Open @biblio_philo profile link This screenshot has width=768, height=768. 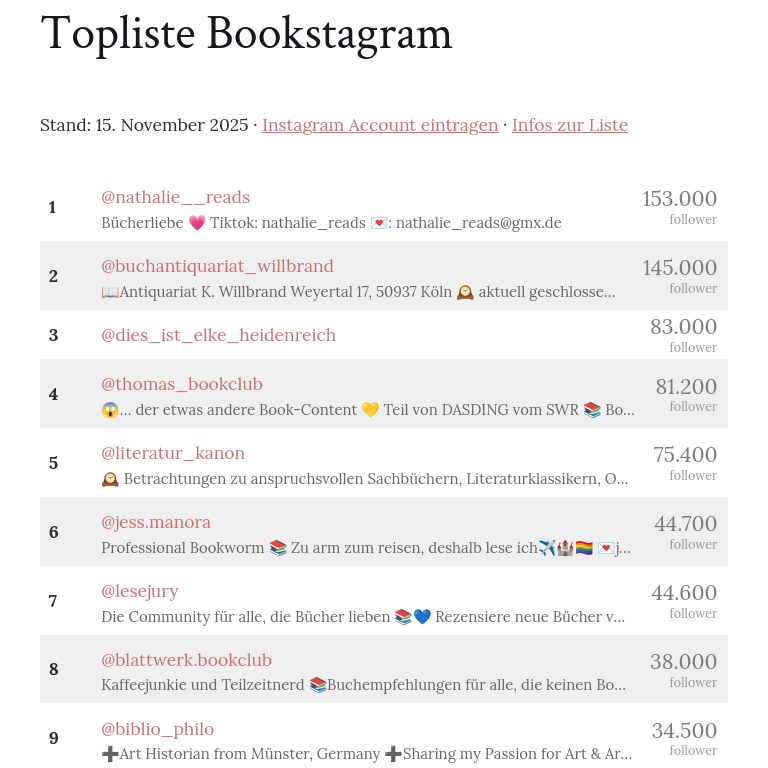[x=157, y=729]
